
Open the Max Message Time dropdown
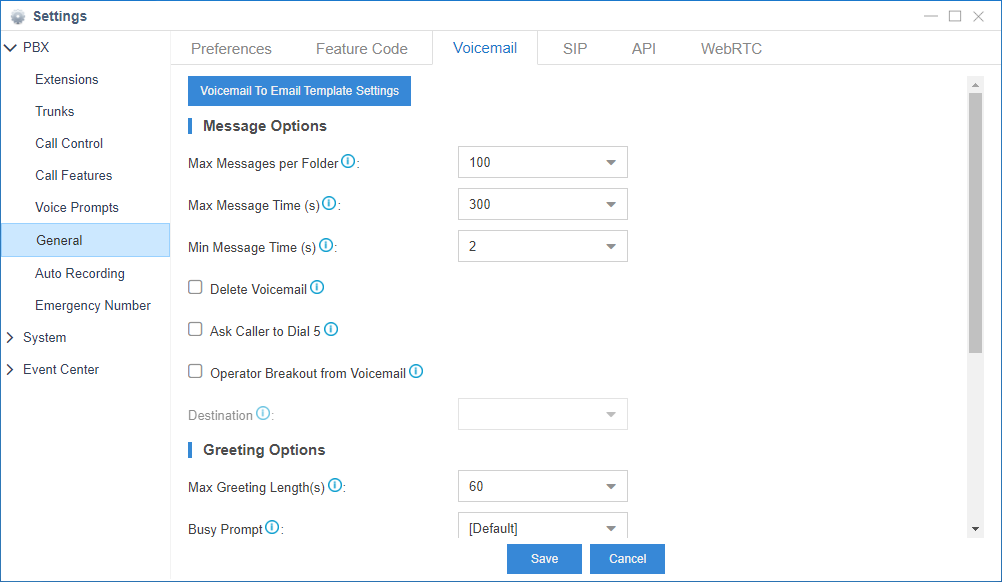542,204
